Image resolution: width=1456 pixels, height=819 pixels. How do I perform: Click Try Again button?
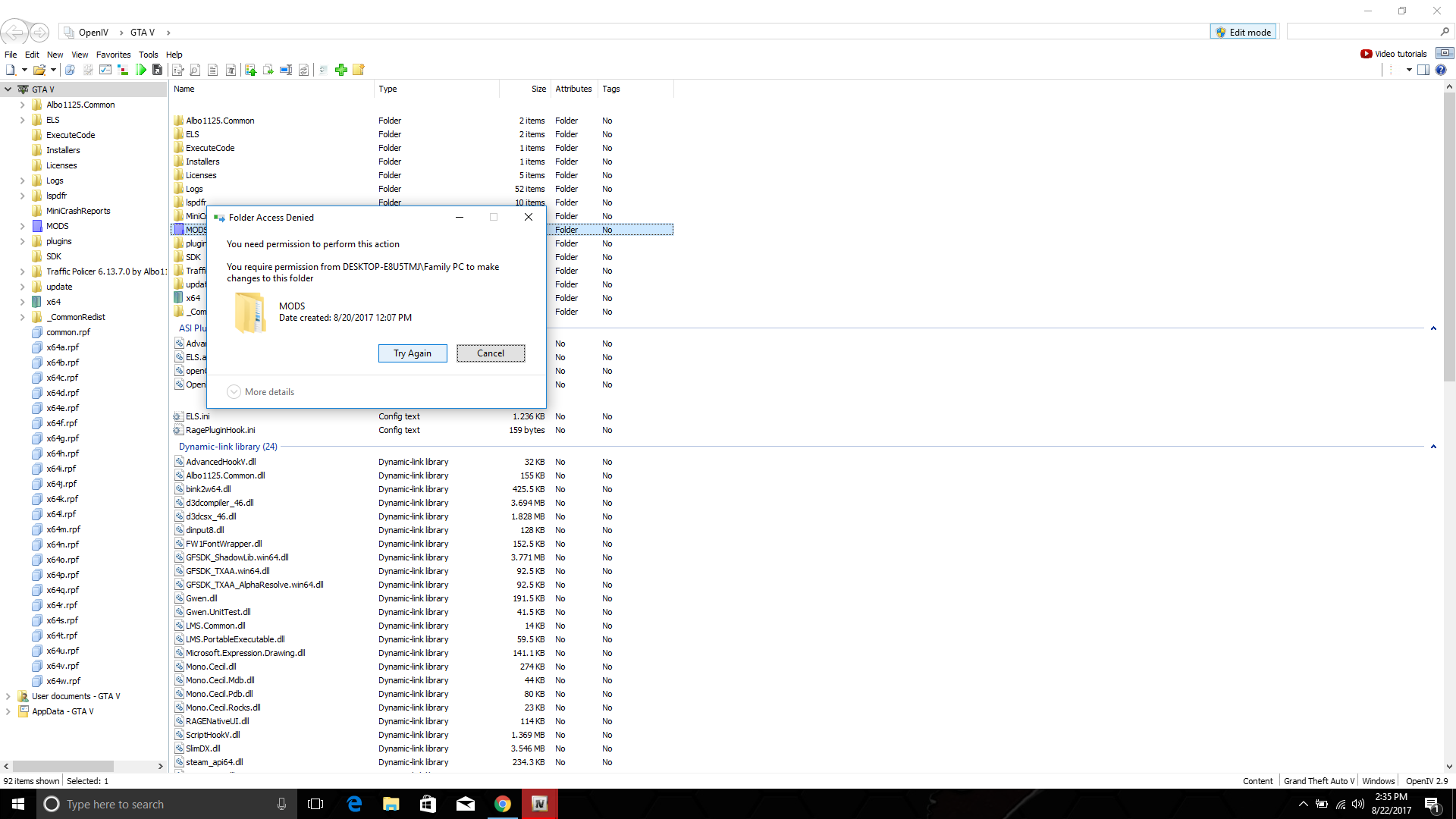[412, 353]
